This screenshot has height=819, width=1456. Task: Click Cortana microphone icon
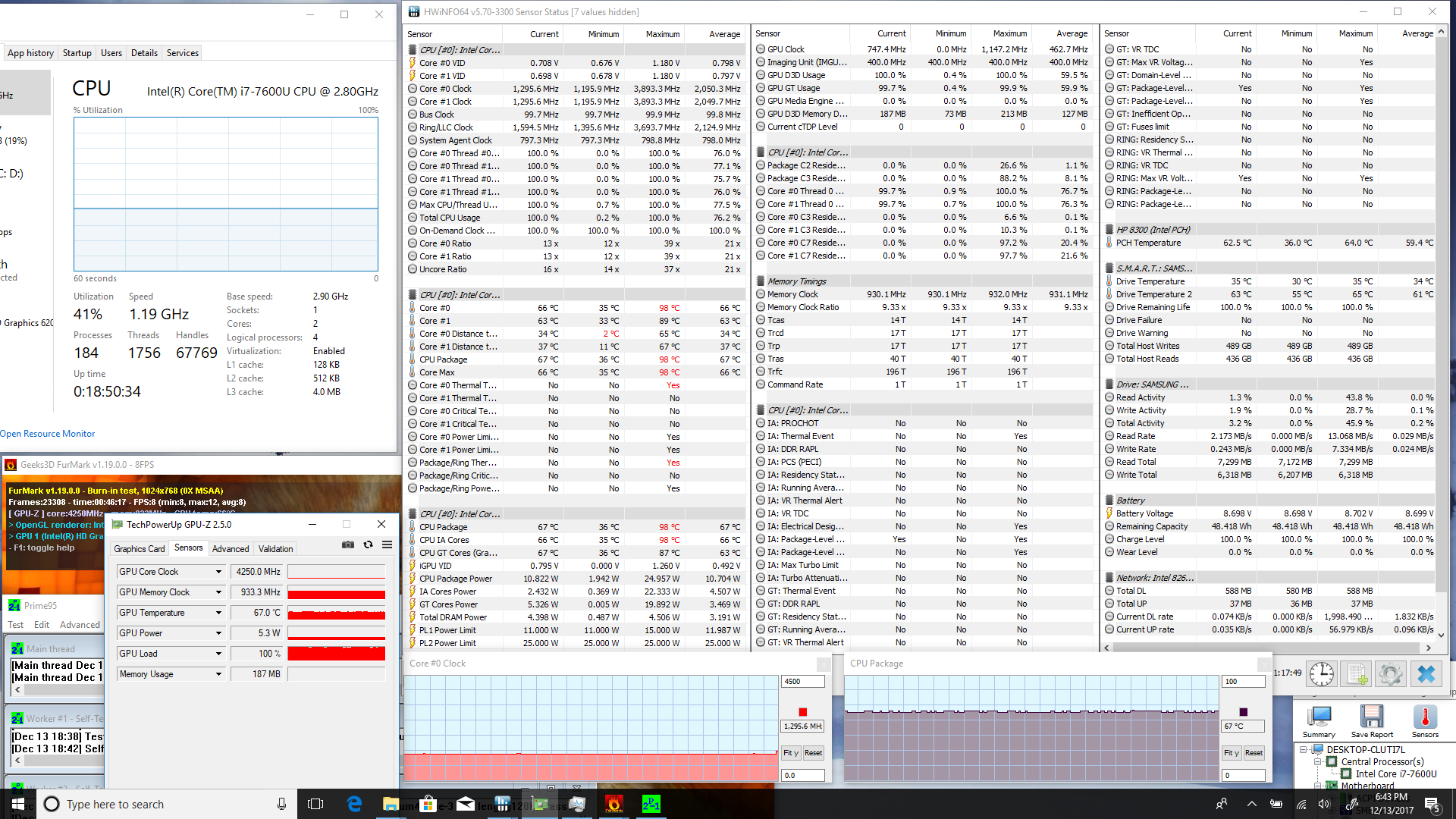coord(281,804)
